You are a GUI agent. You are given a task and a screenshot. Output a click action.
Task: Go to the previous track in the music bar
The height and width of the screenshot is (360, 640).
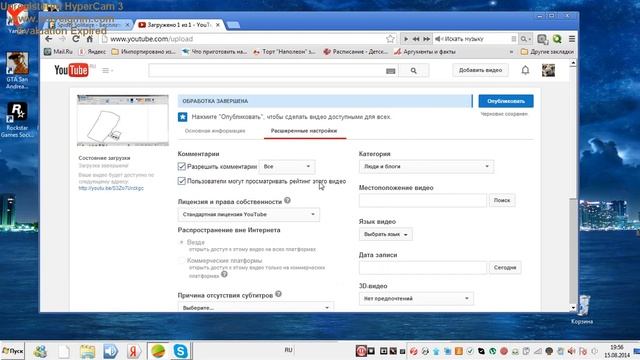click(416, 39)
